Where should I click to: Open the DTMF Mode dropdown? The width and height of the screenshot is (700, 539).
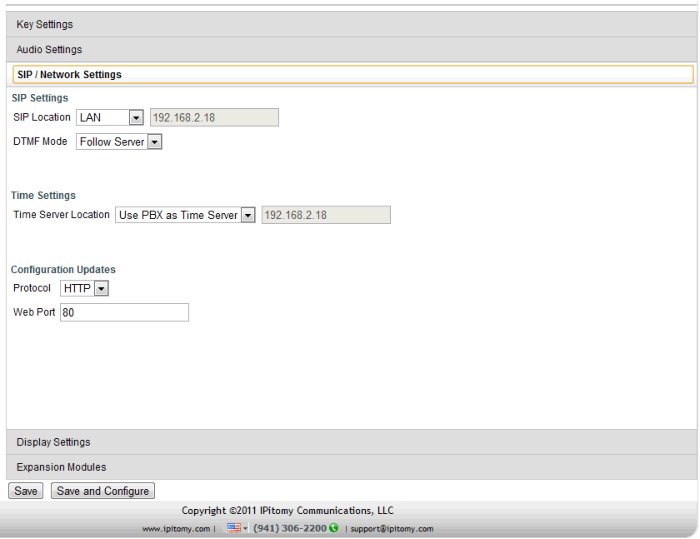pyautogui.click(x=119, y=142)
